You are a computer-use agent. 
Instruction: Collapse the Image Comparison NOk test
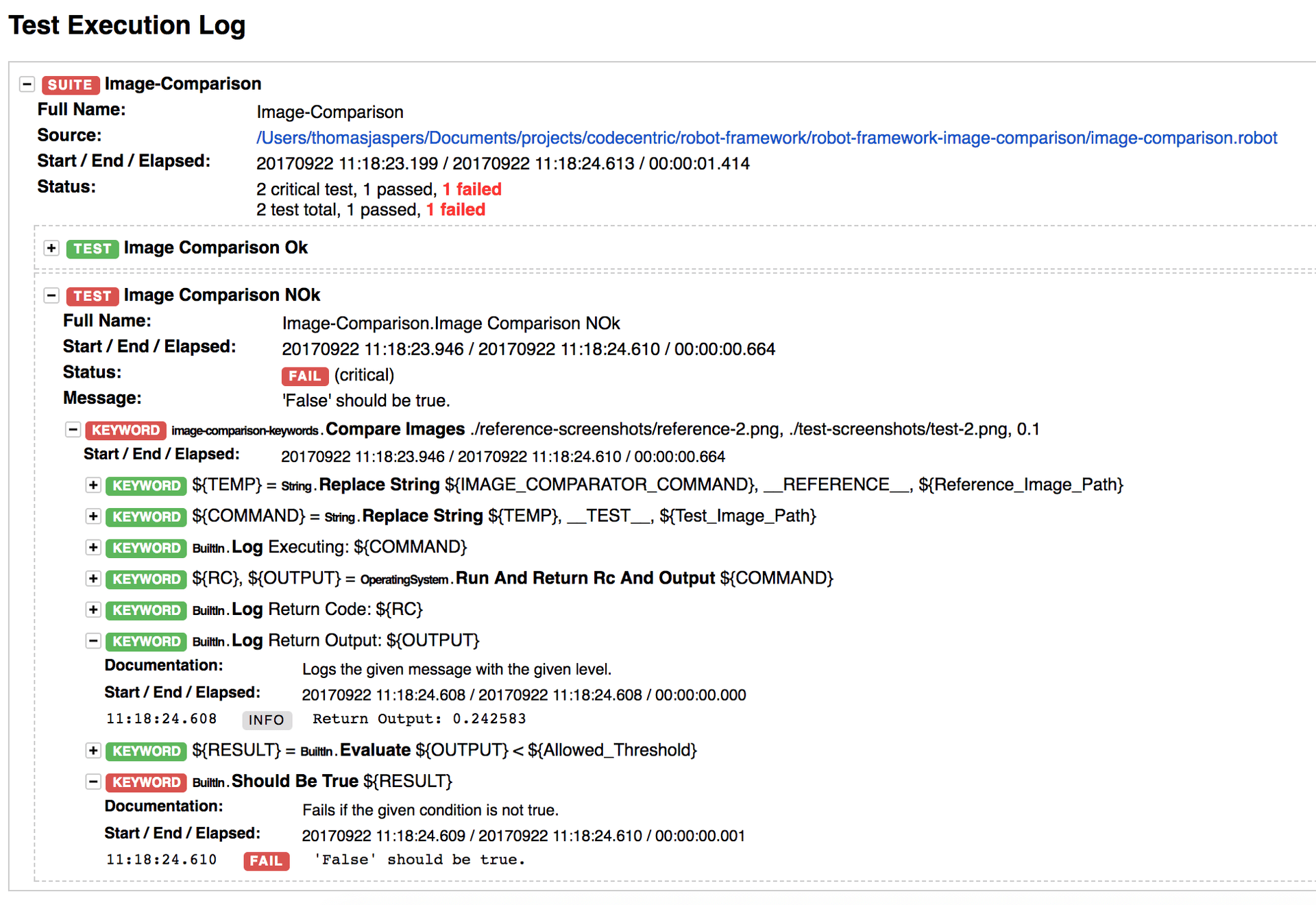(x=51, y=295)
